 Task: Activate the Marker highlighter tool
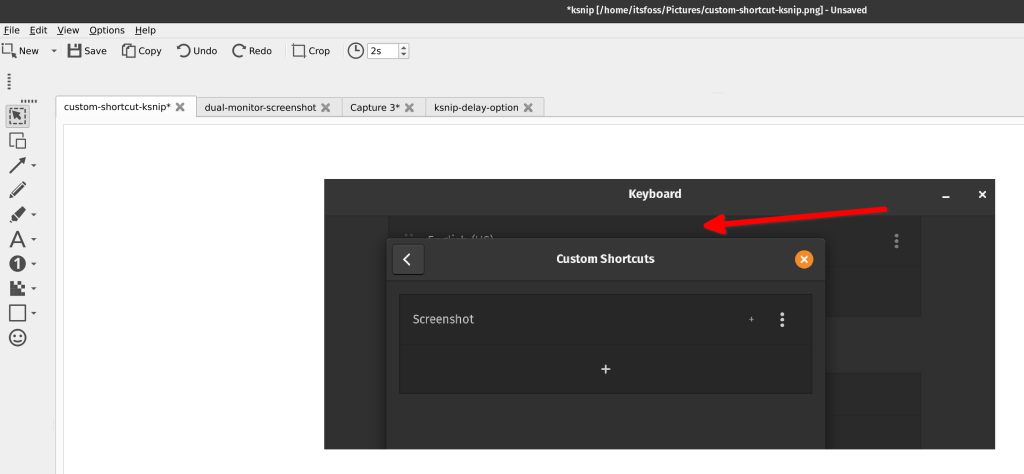tap(17, 215)
